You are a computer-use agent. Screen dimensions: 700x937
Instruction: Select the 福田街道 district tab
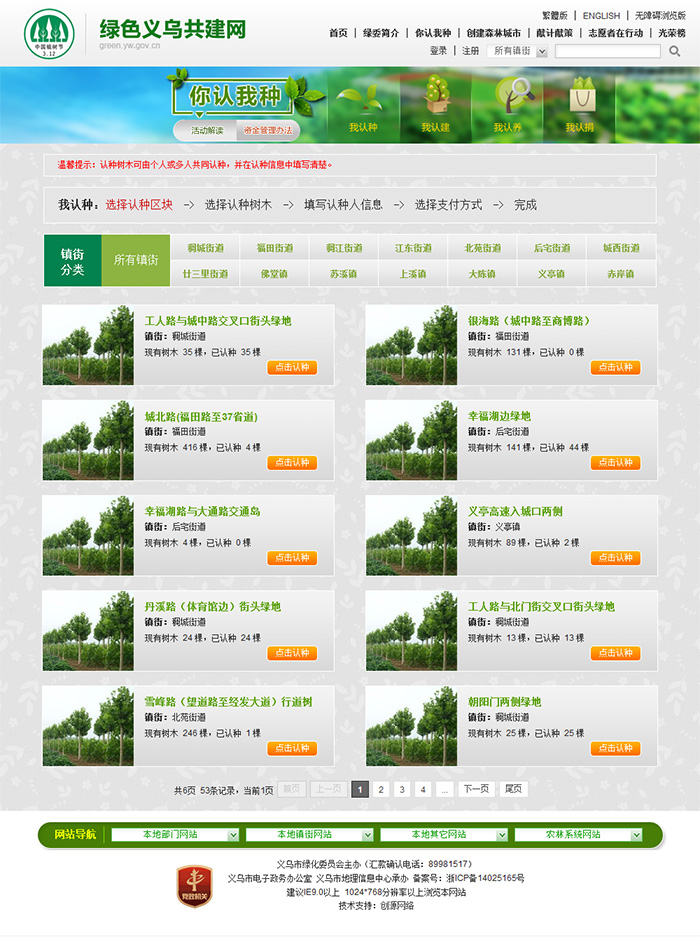point(274,248)
